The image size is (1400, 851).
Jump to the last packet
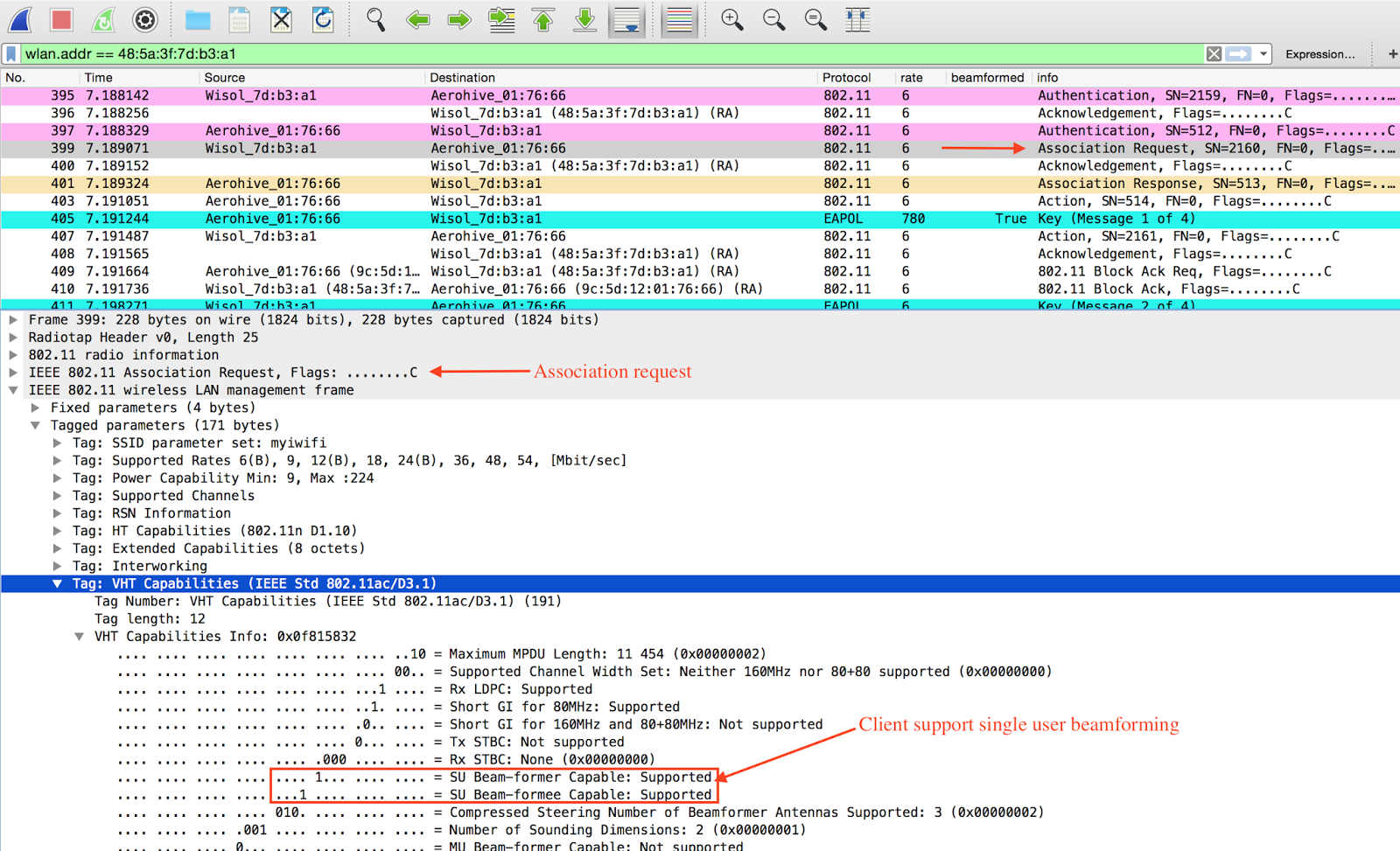tap(585, 19)
